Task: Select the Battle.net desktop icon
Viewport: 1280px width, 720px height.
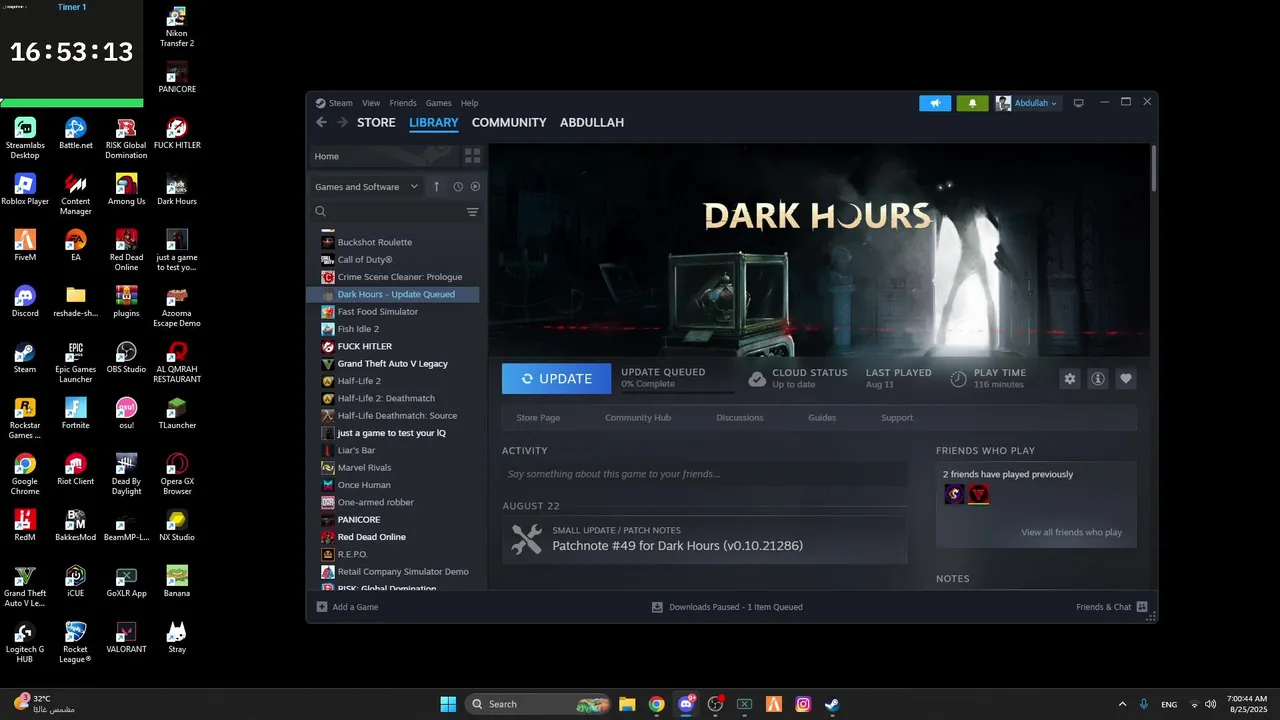Action: [x=75, y=133]
